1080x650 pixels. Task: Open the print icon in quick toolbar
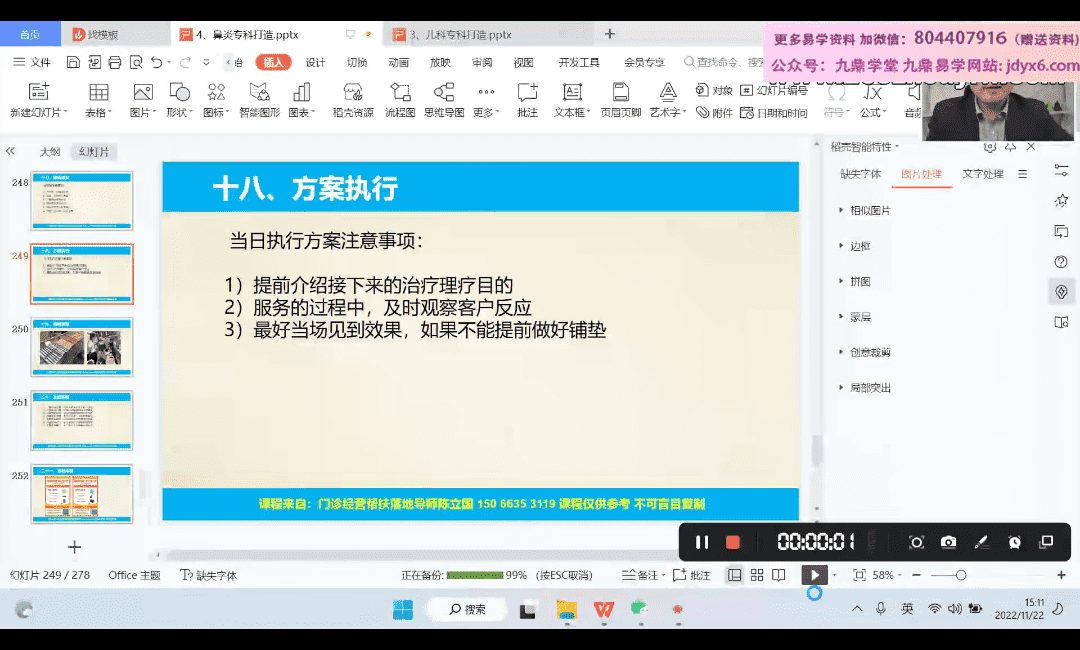pyautogui.click(x=114, y=62)
